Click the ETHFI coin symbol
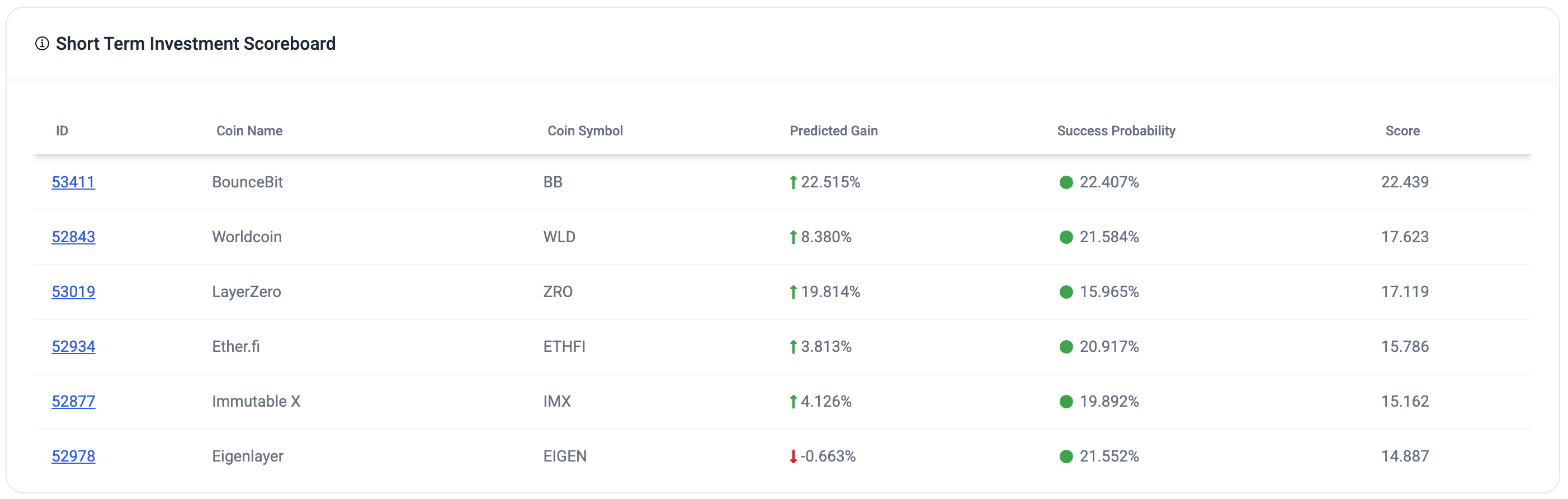The height and width of the screenshot is (499, 1568). coord(564,347)
